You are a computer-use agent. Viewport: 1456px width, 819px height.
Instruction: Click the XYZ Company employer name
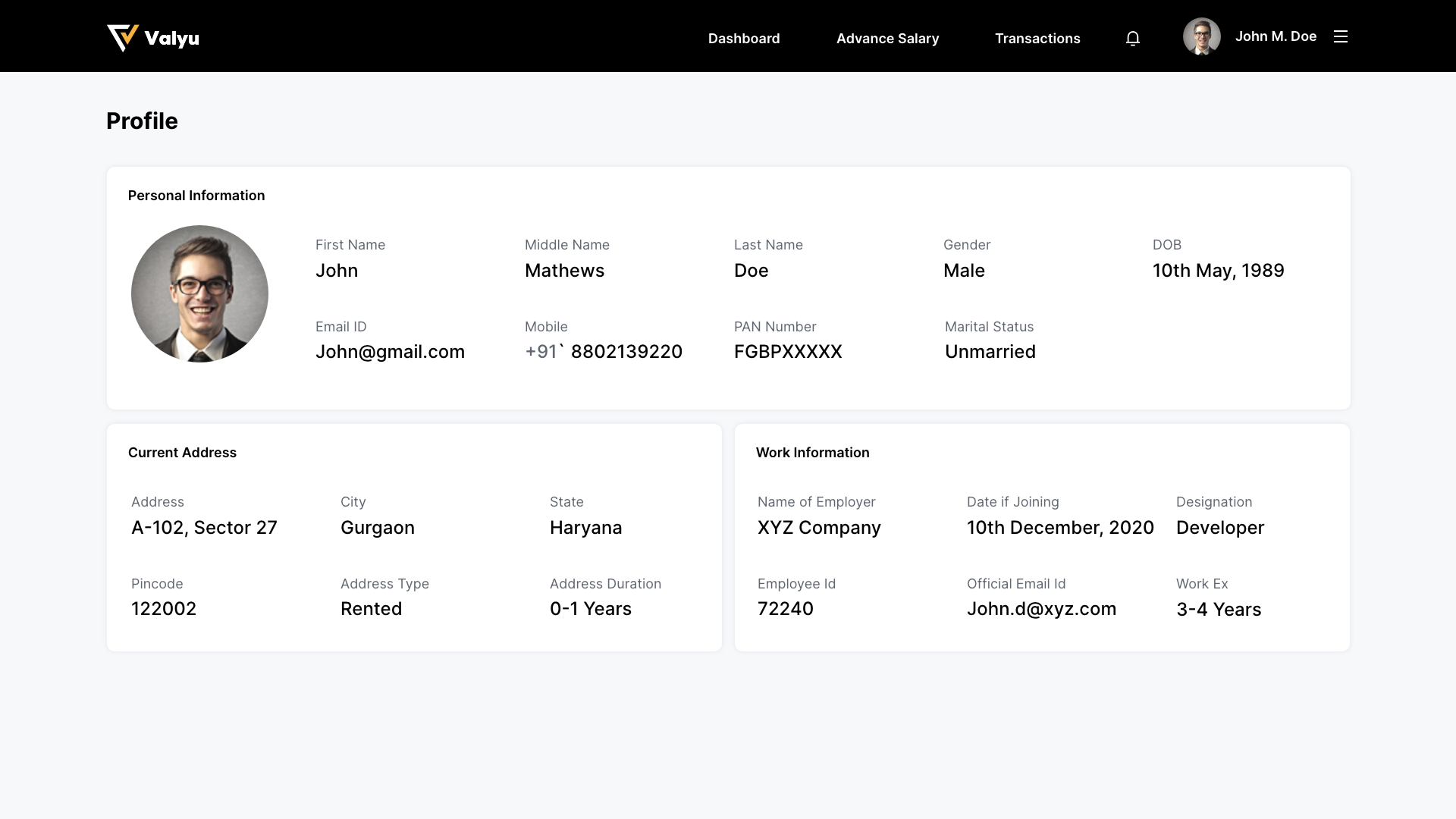click(819, 528)
